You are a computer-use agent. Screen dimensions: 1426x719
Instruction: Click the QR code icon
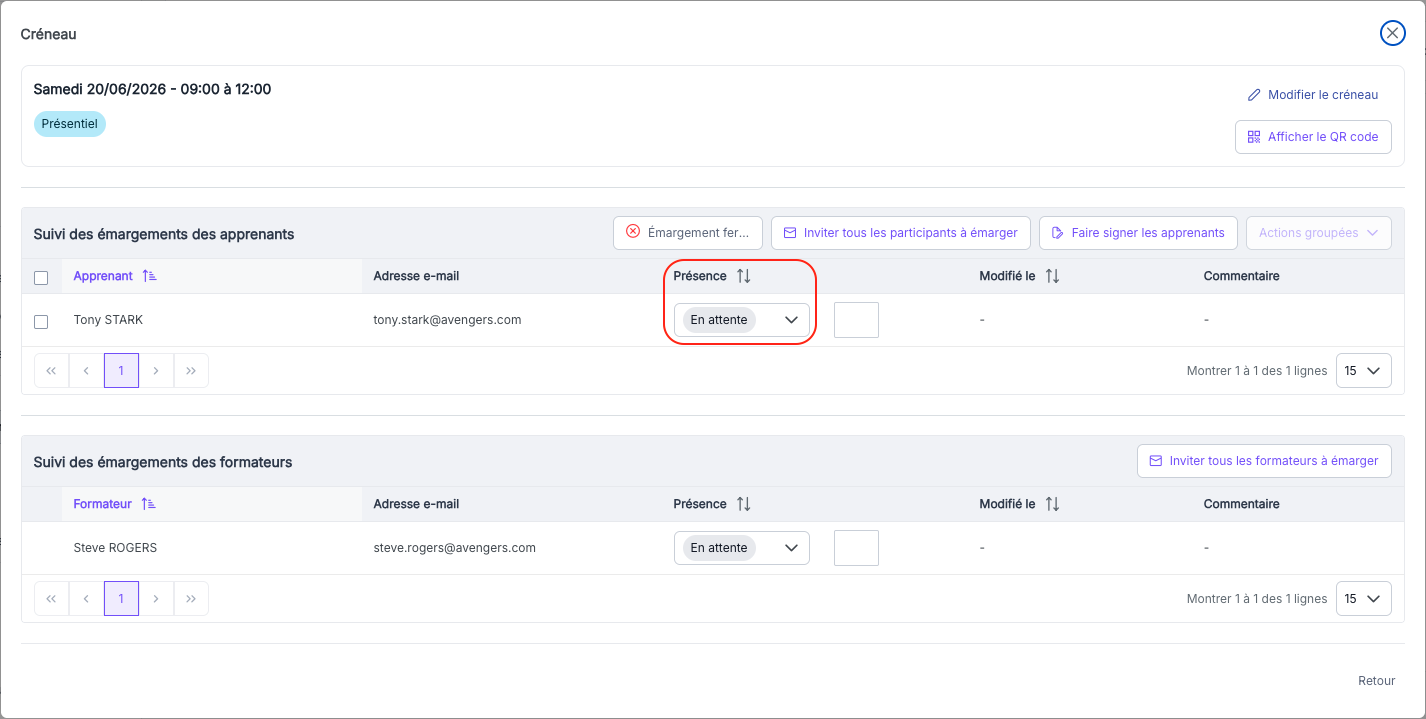1254,137
